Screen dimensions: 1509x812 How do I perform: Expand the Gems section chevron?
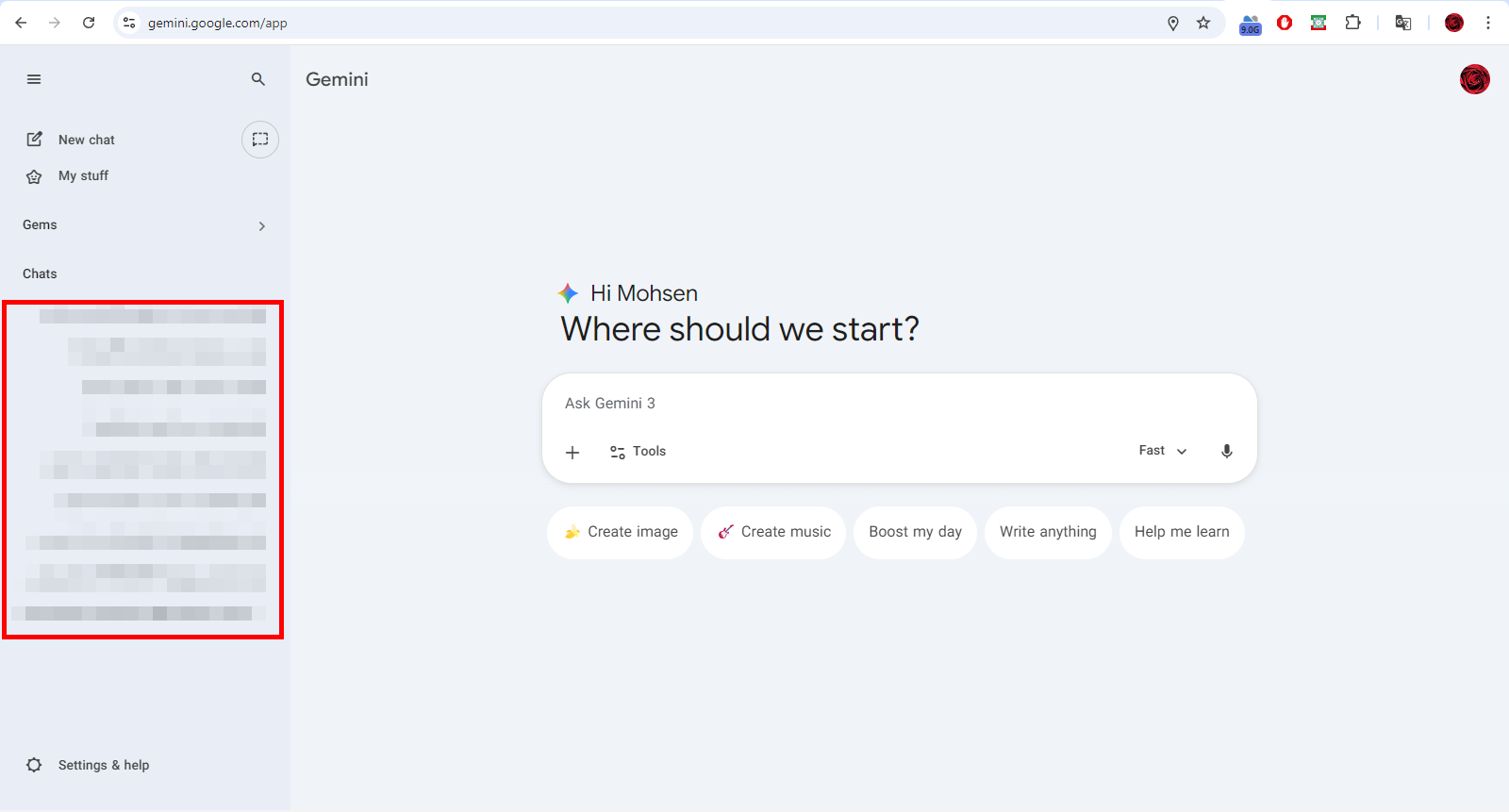tap(262, 226)
